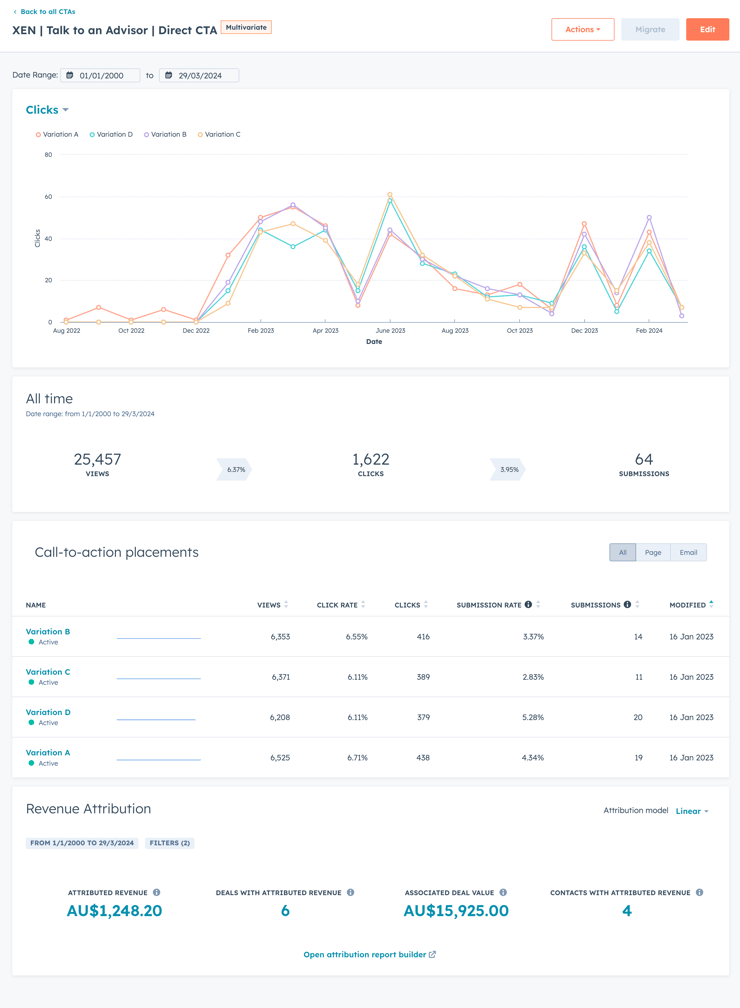Open calendar icon in start date field
This screenshot has height=1008, width=740.
(70, 75)
